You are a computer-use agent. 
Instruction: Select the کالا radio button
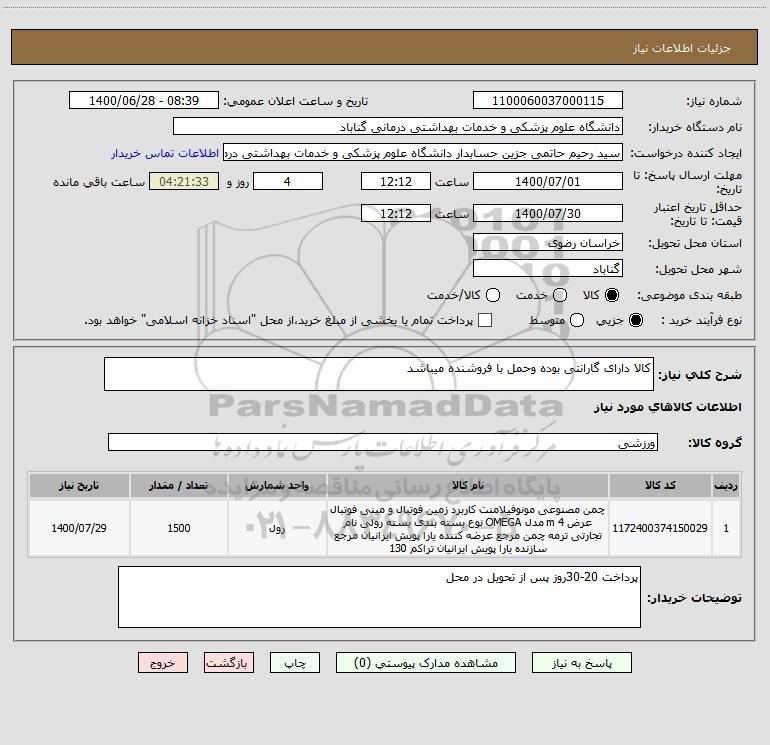[612, 295]
